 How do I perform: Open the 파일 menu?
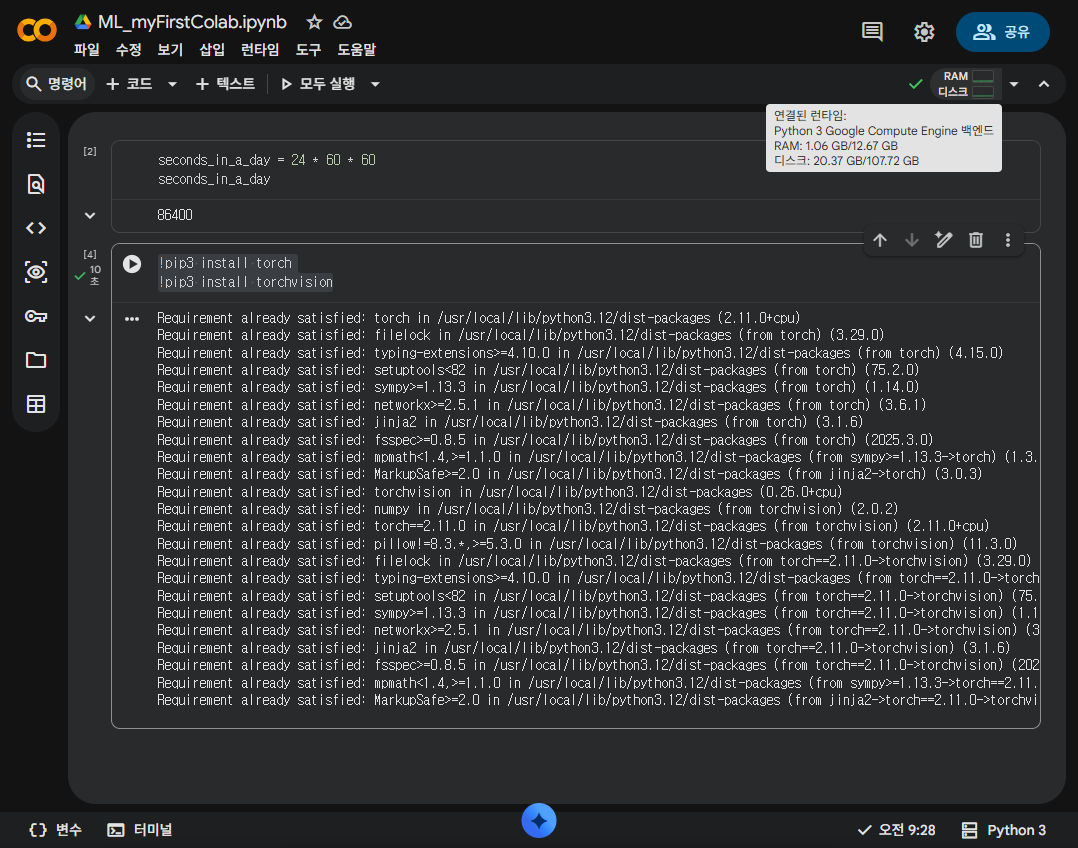tap(87, 50)
